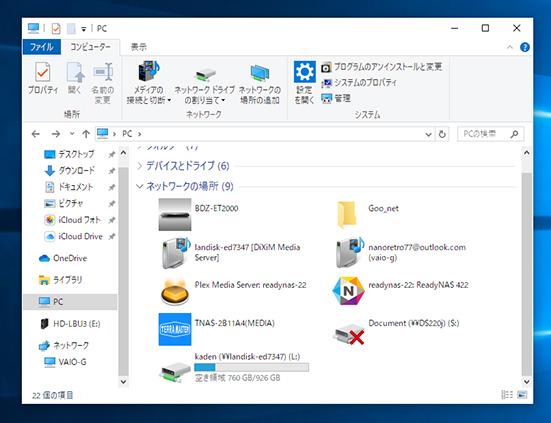Click the pin beside Desktop (デスクトップ)
Viewport: 551px width, 423px height.
pyautogui.click(x=112, y=154)
